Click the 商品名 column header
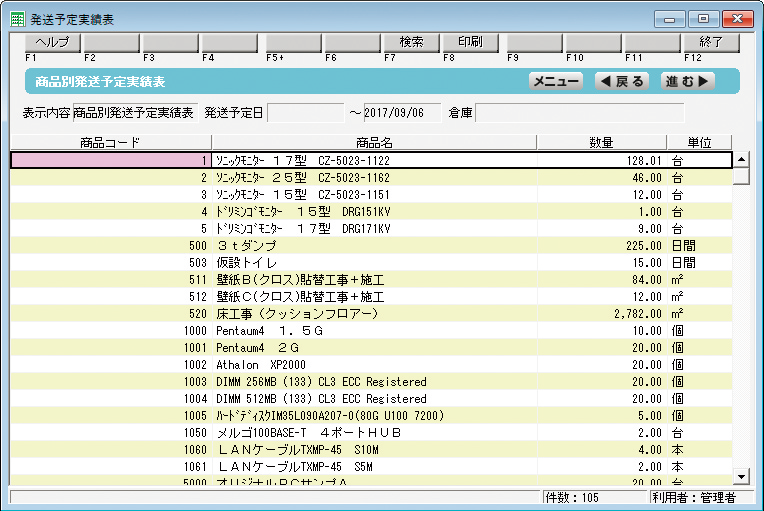764x511 pixels. click(x=373, y=142)
